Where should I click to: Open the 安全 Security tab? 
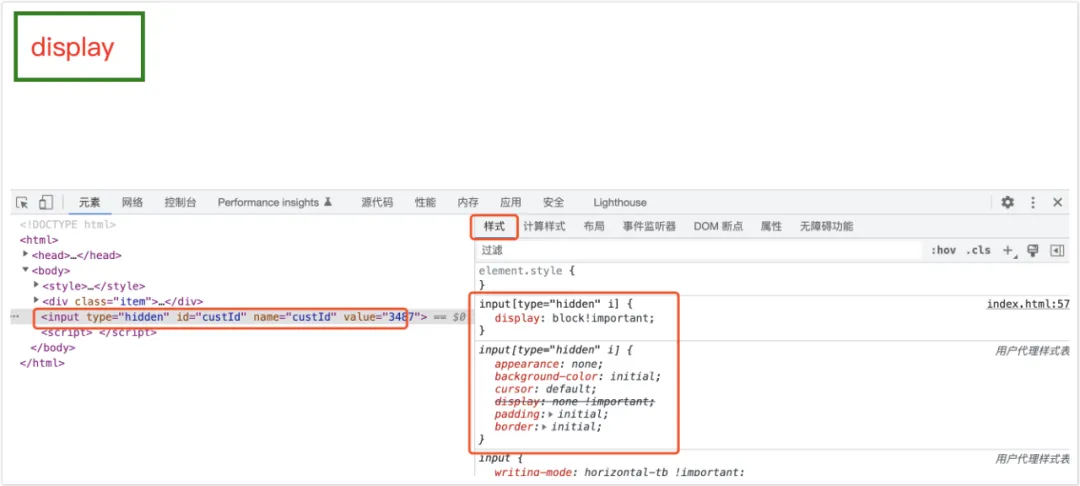pyautogui.click(x=553, y=202)
